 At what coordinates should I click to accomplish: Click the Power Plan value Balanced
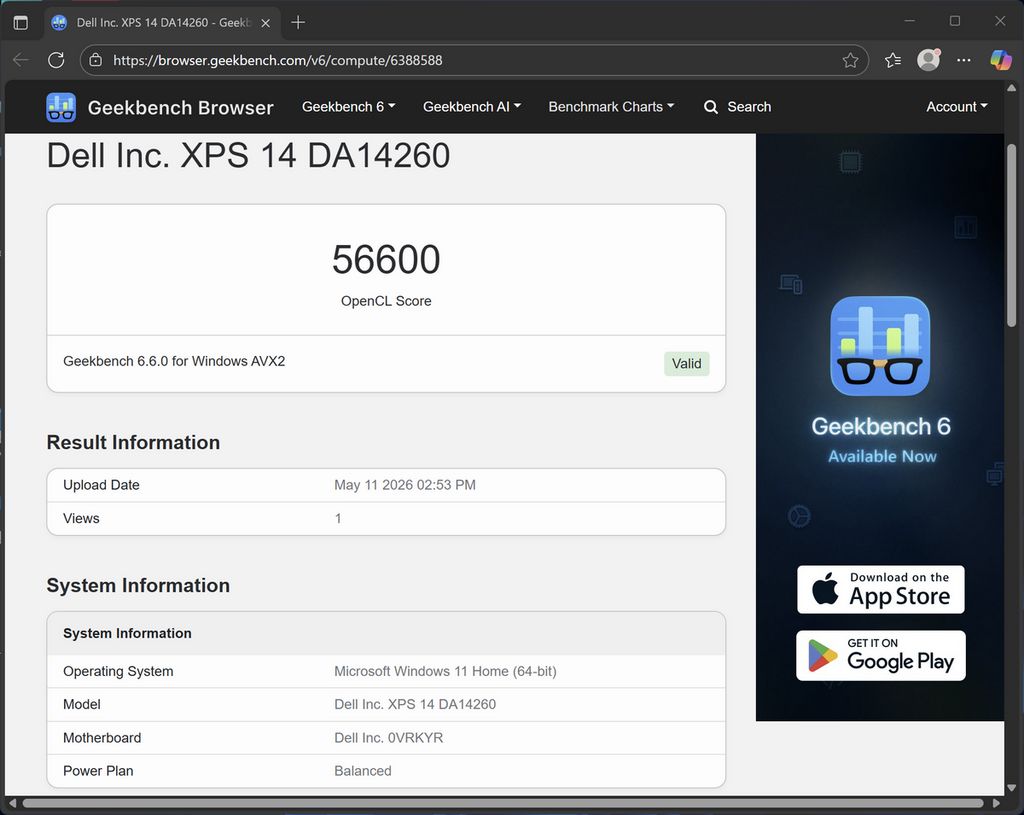(x=362, y=771)
